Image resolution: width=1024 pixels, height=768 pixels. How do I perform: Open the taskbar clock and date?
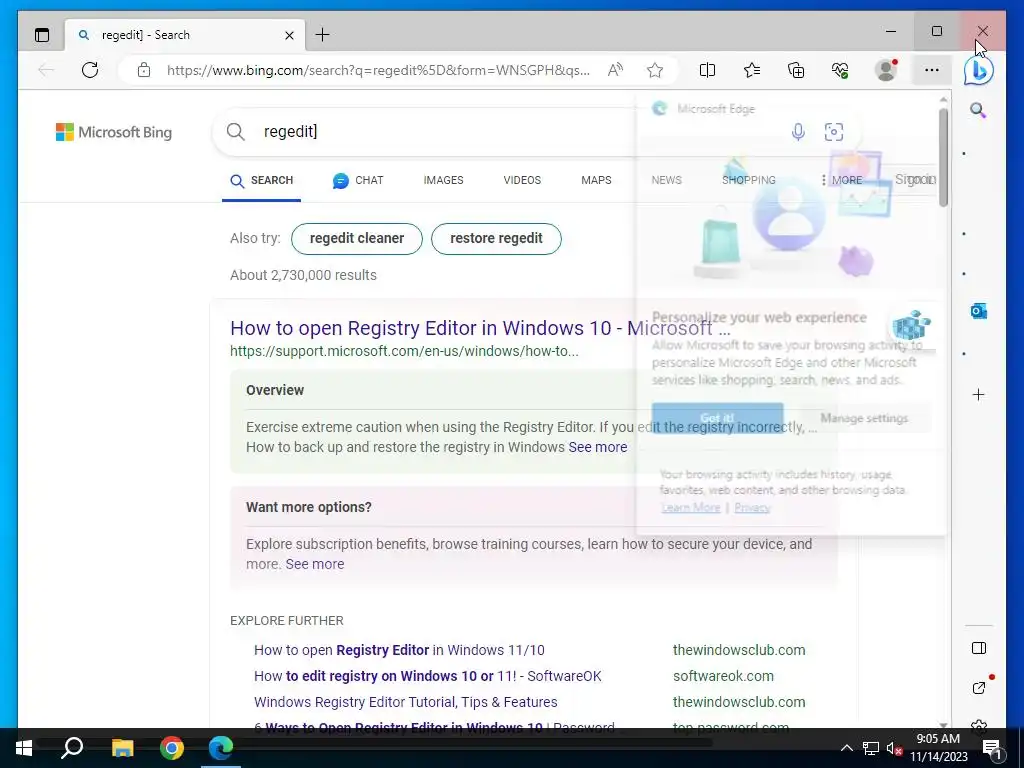click(938, 748)
